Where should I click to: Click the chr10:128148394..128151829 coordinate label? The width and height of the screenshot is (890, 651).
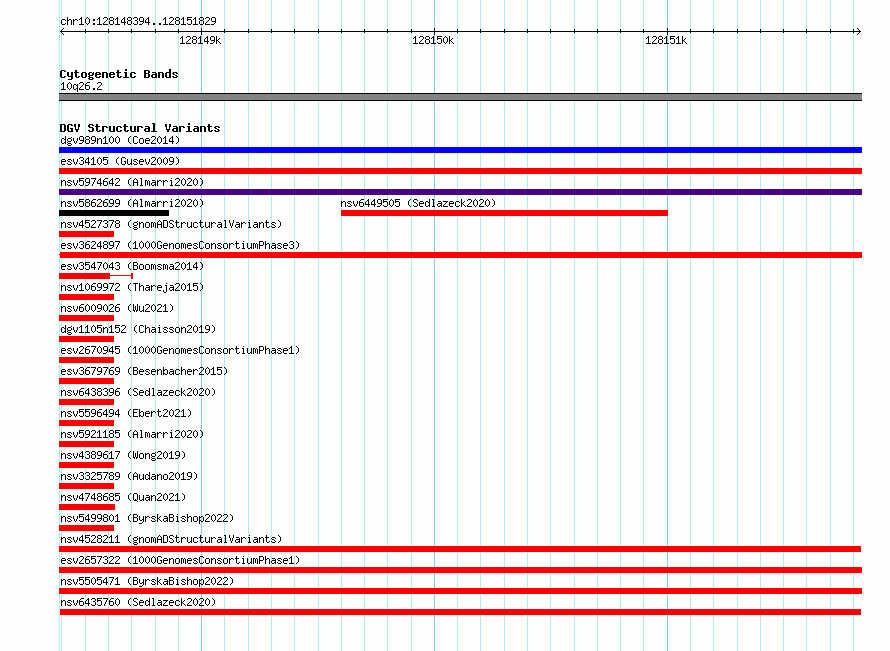(138, 22)
